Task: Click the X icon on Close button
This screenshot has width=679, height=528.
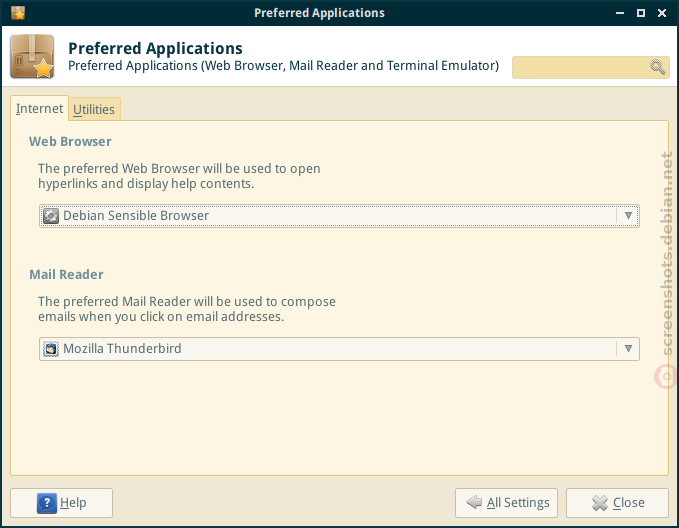Action: tap(600, 503)
